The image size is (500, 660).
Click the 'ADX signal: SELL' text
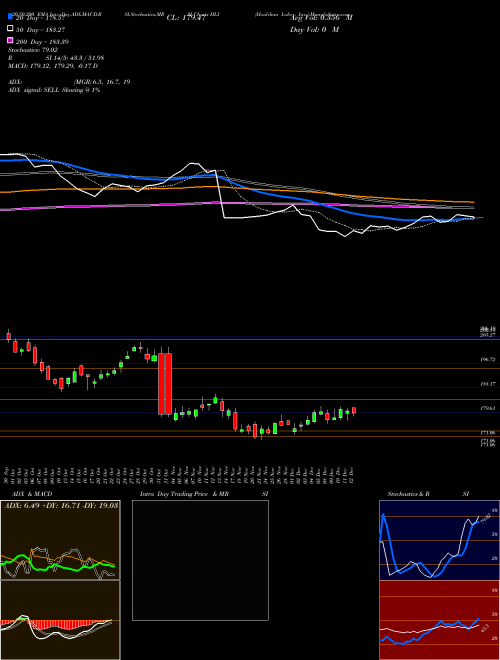[34, 90]
